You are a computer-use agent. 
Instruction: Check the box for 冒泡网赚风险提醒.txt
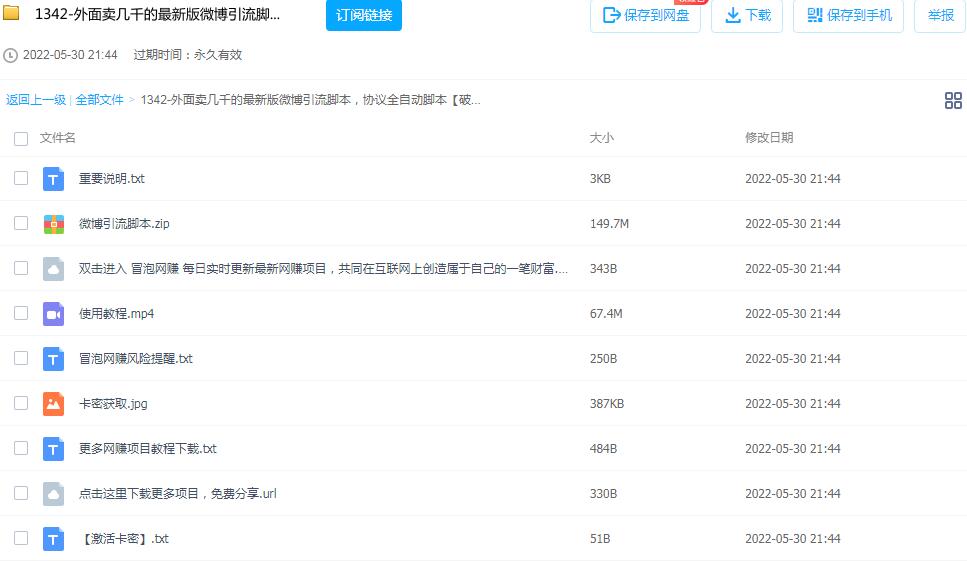(x=21, y=358)
